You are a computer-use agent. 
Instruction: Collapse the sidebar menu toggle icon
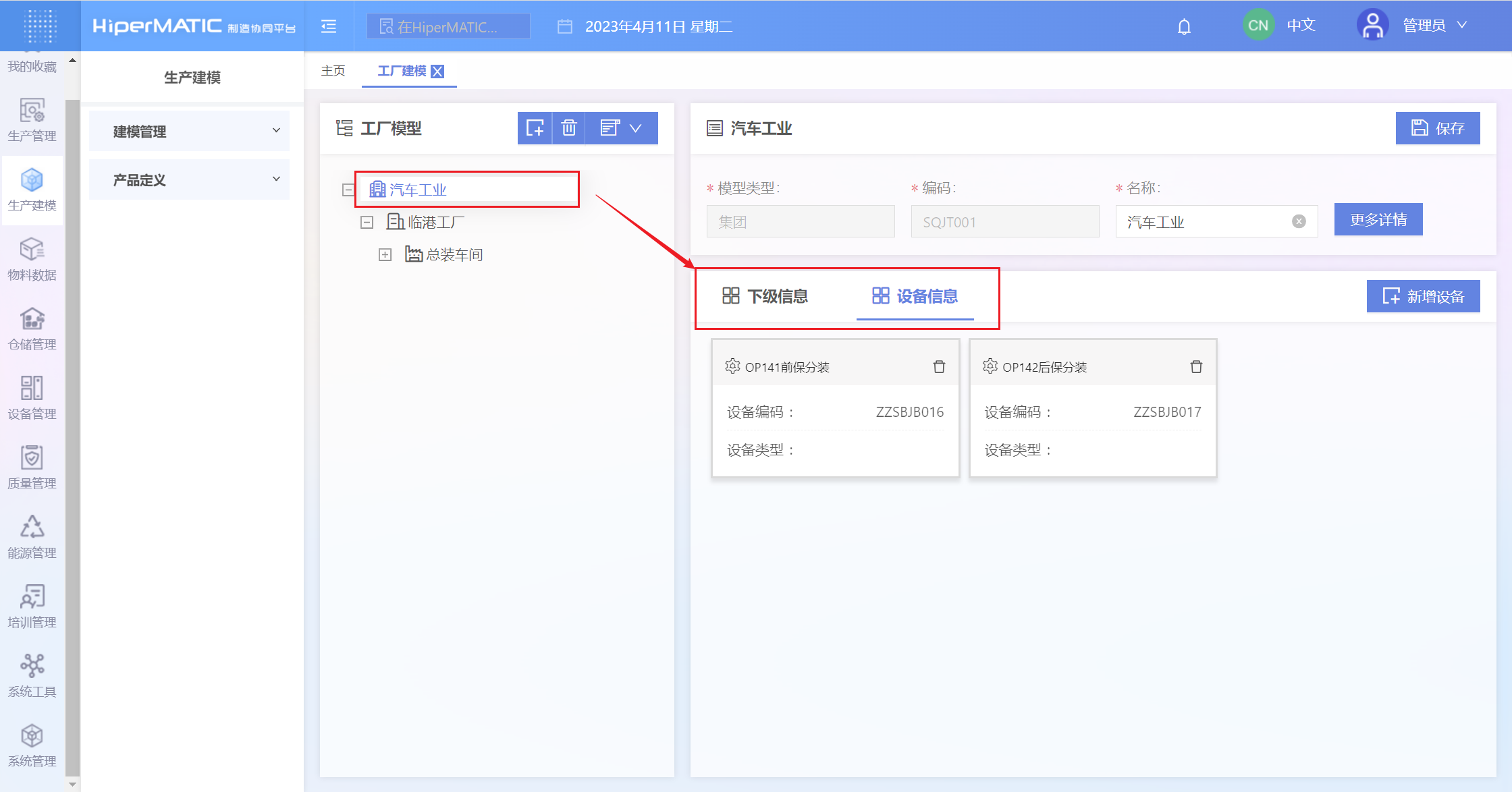[329, 26]
